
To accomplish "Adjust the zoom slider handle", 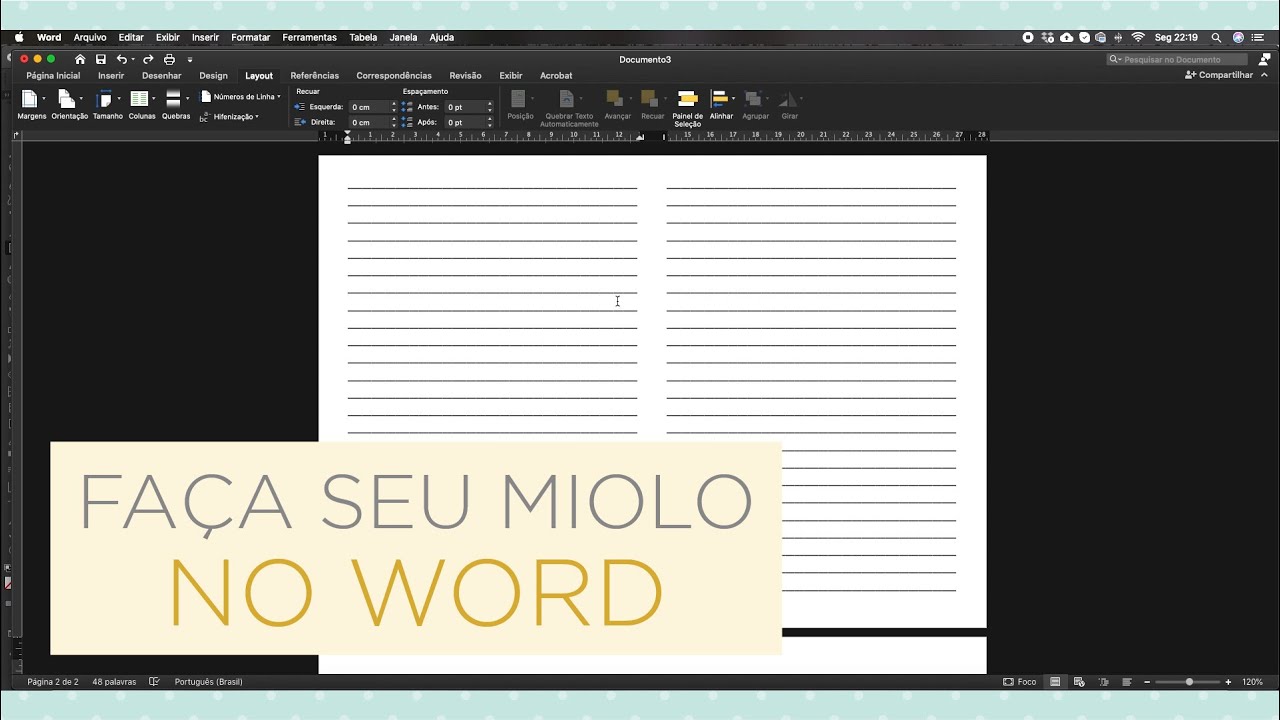I will [1189, 682].
